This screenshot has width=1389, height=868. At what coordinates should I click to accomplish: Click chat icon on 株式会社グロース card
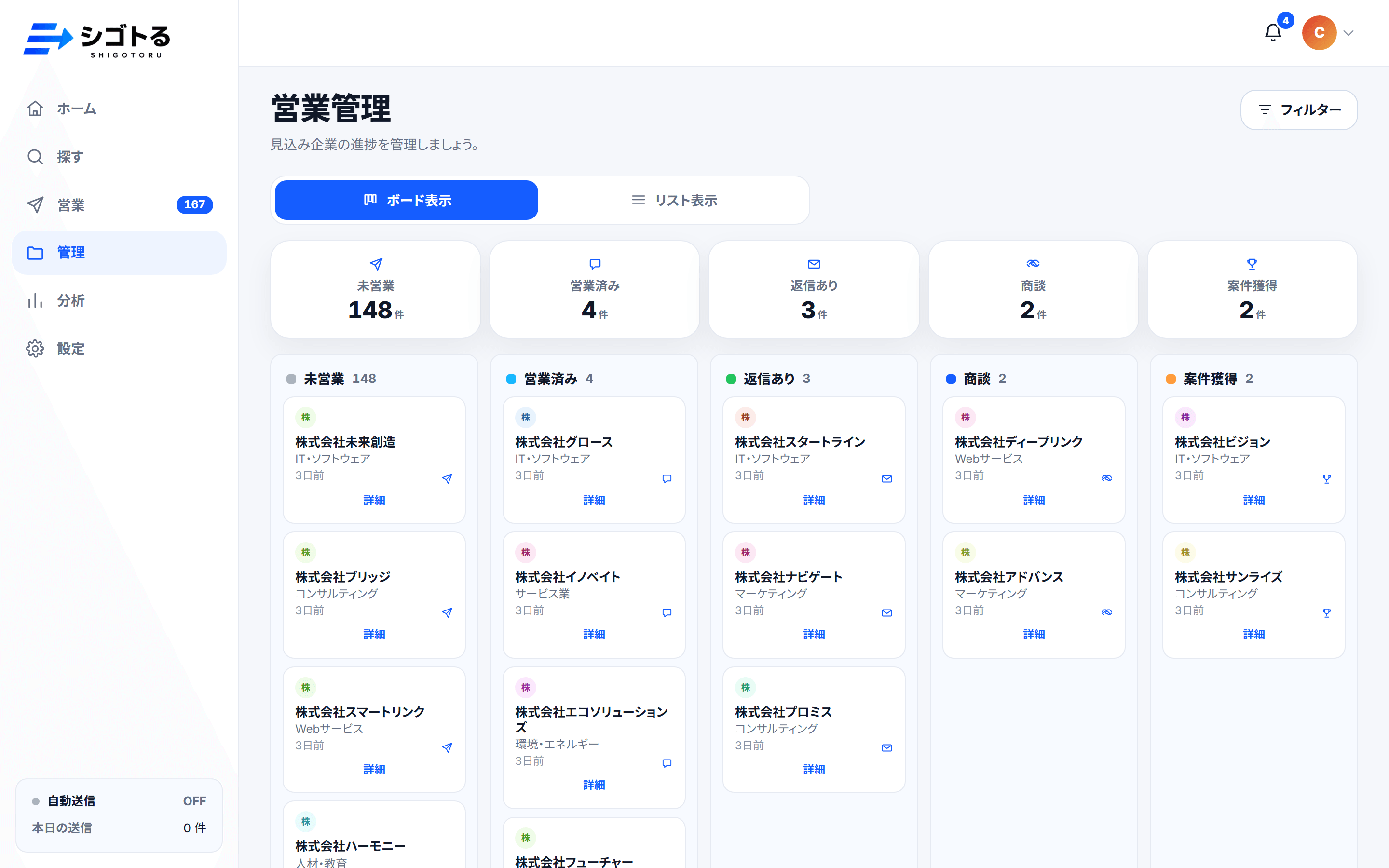point(667,478)
